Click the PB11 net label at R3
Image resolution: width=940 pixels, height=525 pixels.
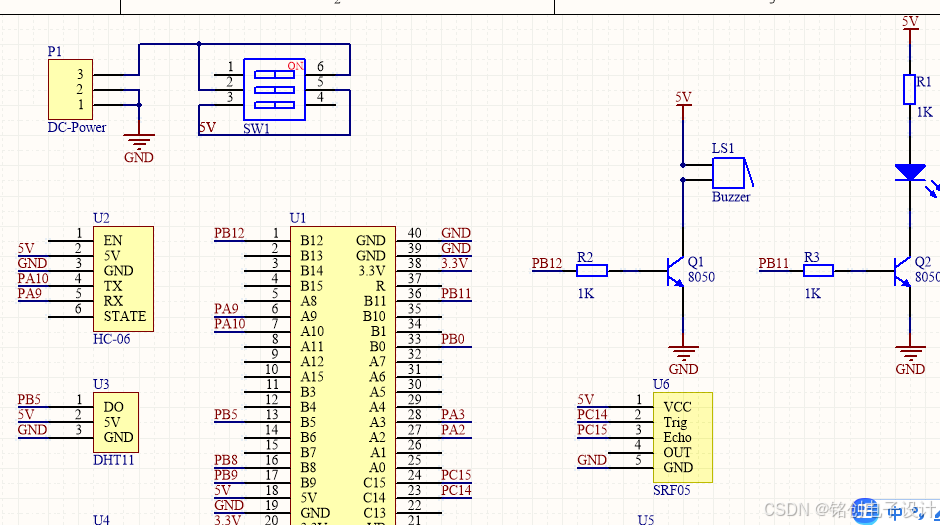773,263
